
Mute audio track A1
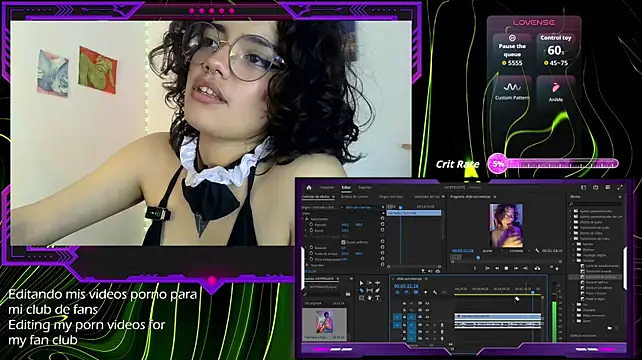(427, 325)
